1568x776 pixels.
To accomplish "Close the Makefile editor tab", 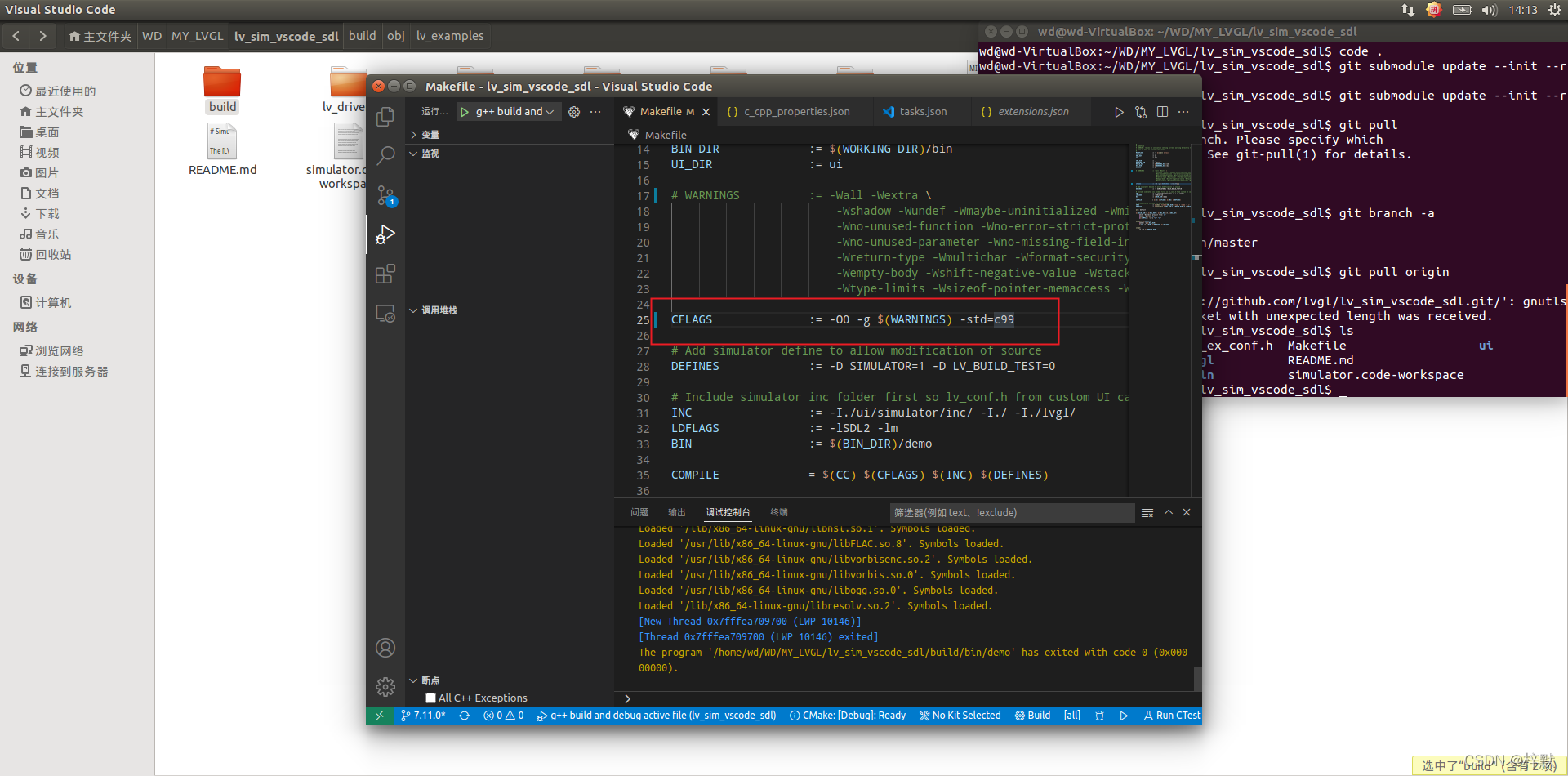I will tap(706, 112).
